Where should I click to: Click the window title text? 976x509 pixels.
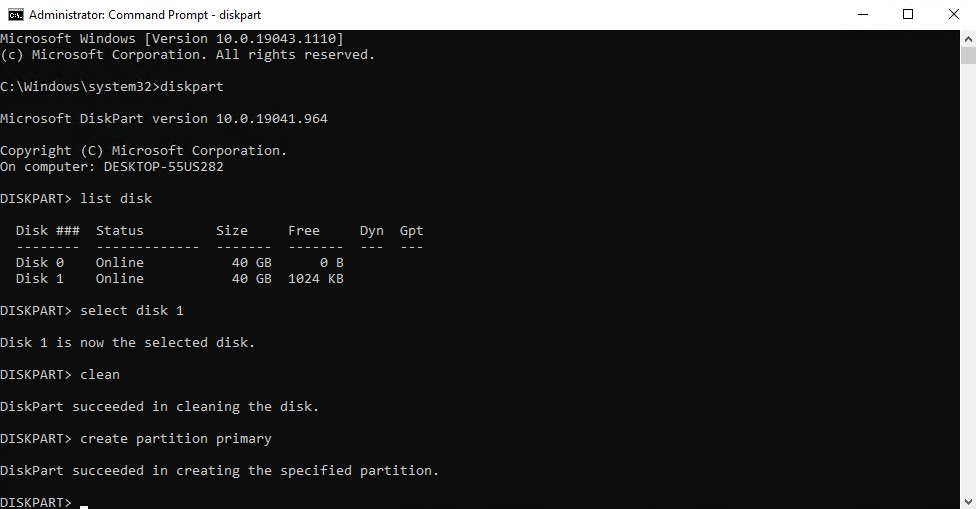pos(145,14)
